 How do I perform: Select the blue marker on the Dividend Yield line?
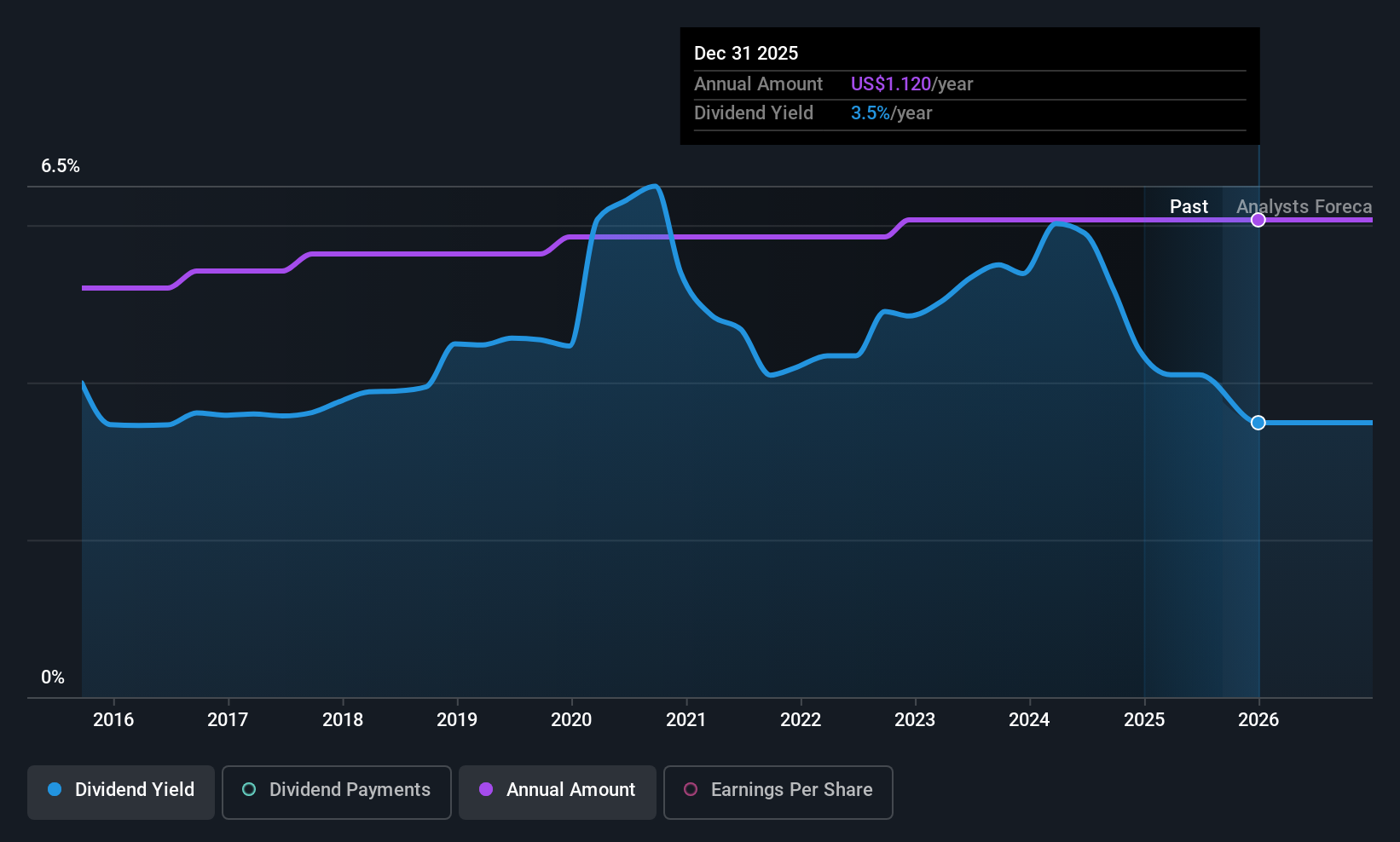pos(1258,423)
